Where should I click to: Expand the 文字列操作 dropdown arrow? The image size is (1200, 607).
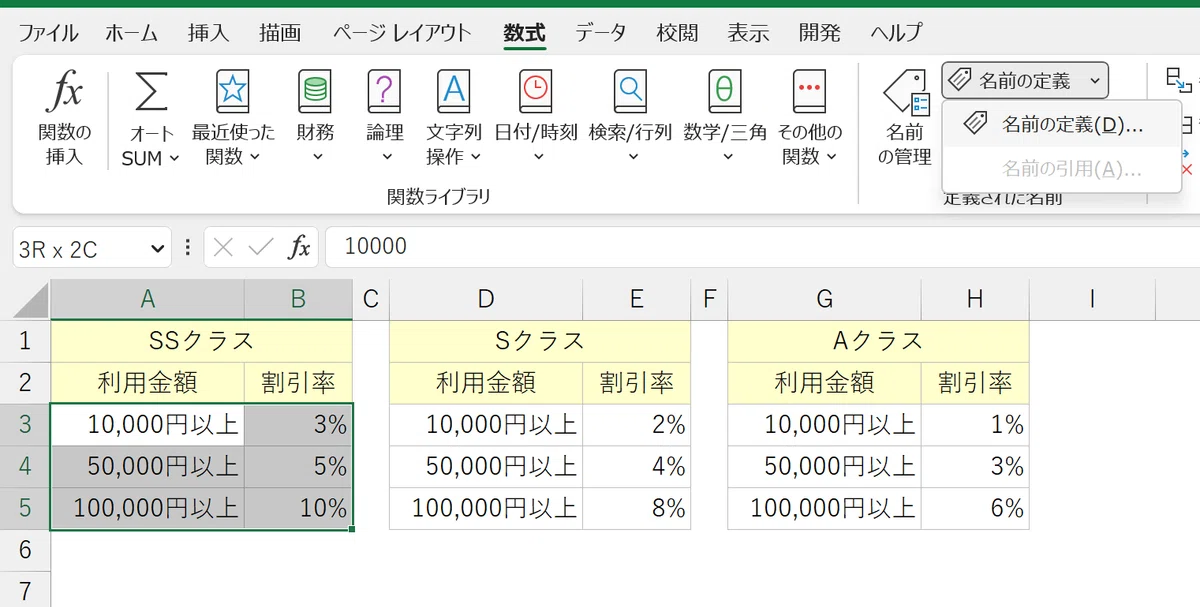(475, 157)
